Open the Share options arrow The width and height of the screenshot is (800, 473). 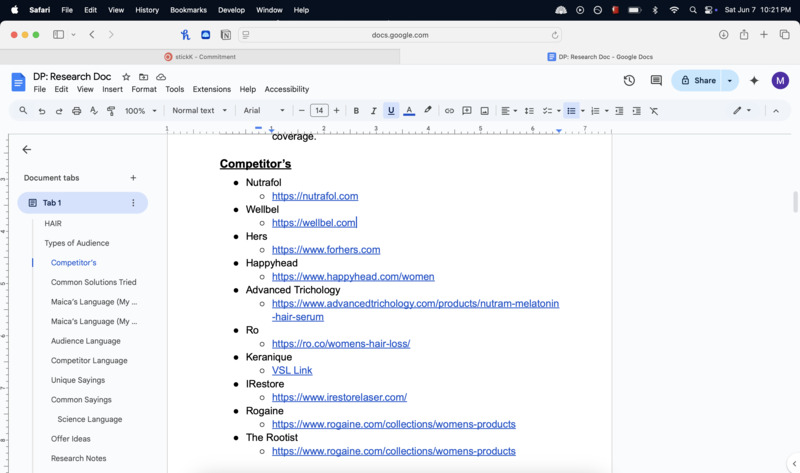click(x=730, y=80)
